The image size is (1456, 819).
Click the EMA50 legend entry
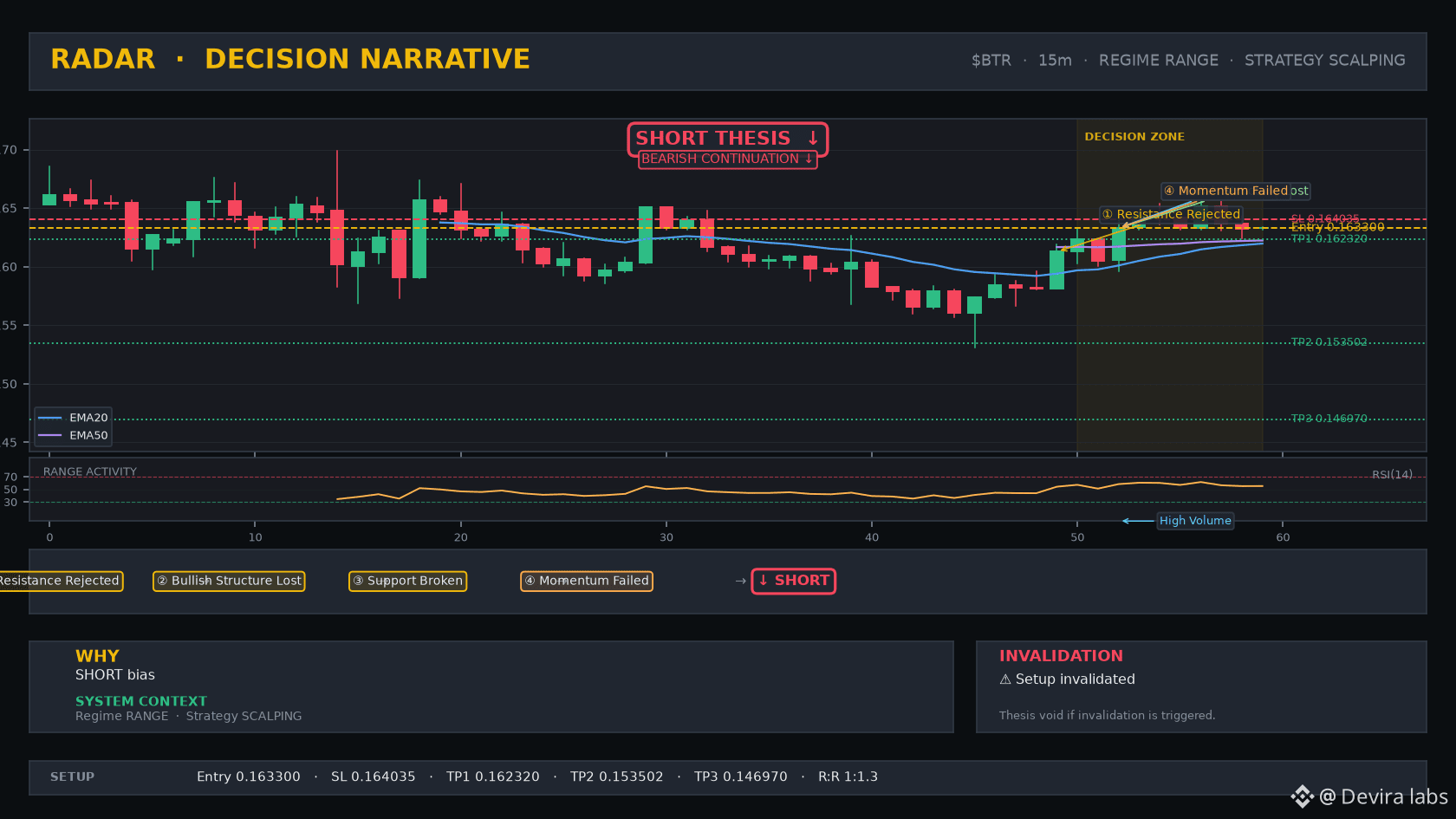click(x=74, y=435)
